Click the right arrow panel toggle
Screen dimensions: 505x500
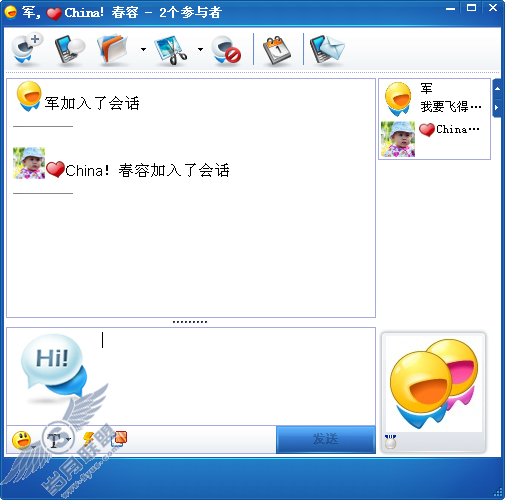coord(497,108)
